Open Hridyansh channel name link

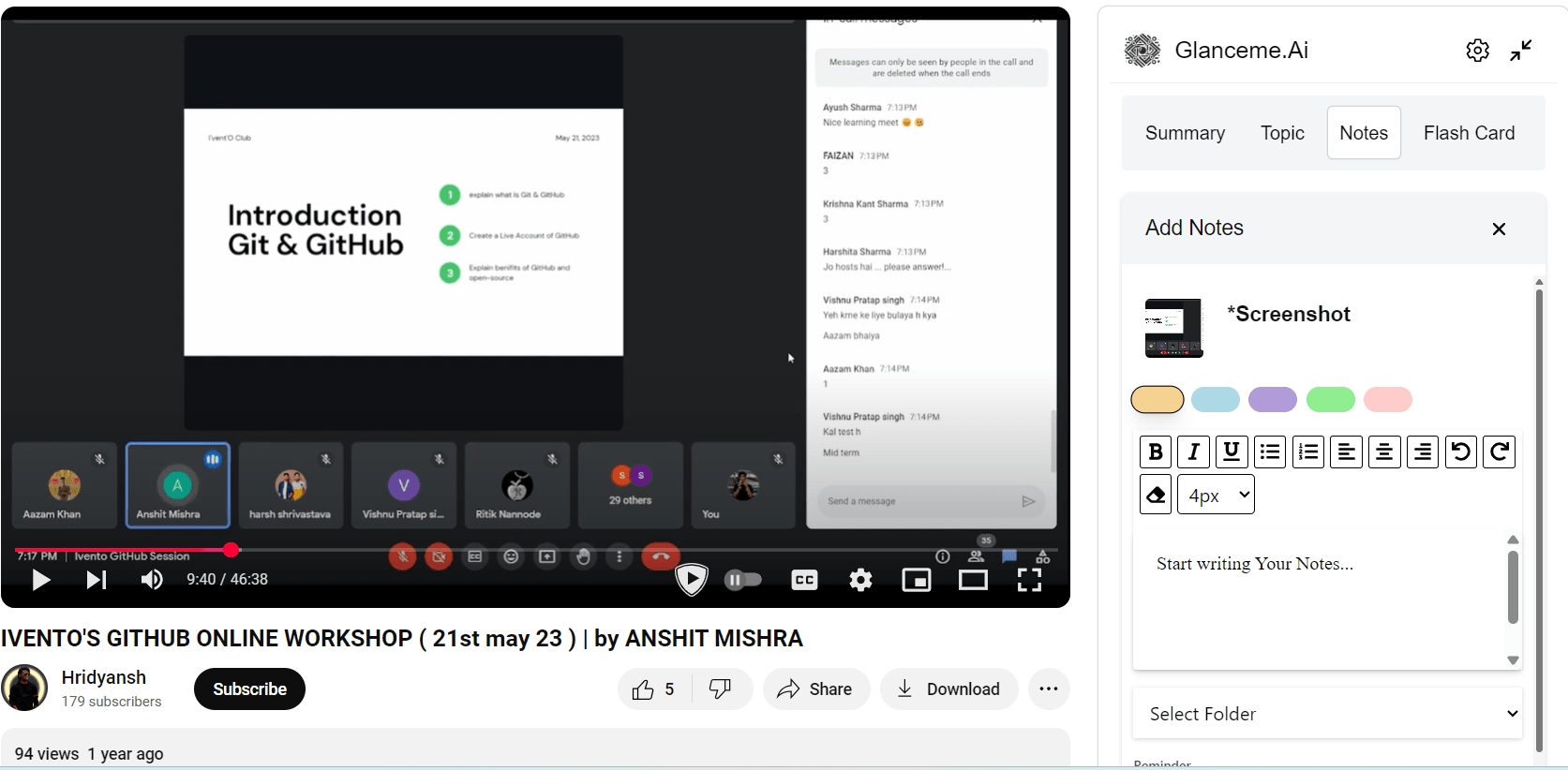104,677
